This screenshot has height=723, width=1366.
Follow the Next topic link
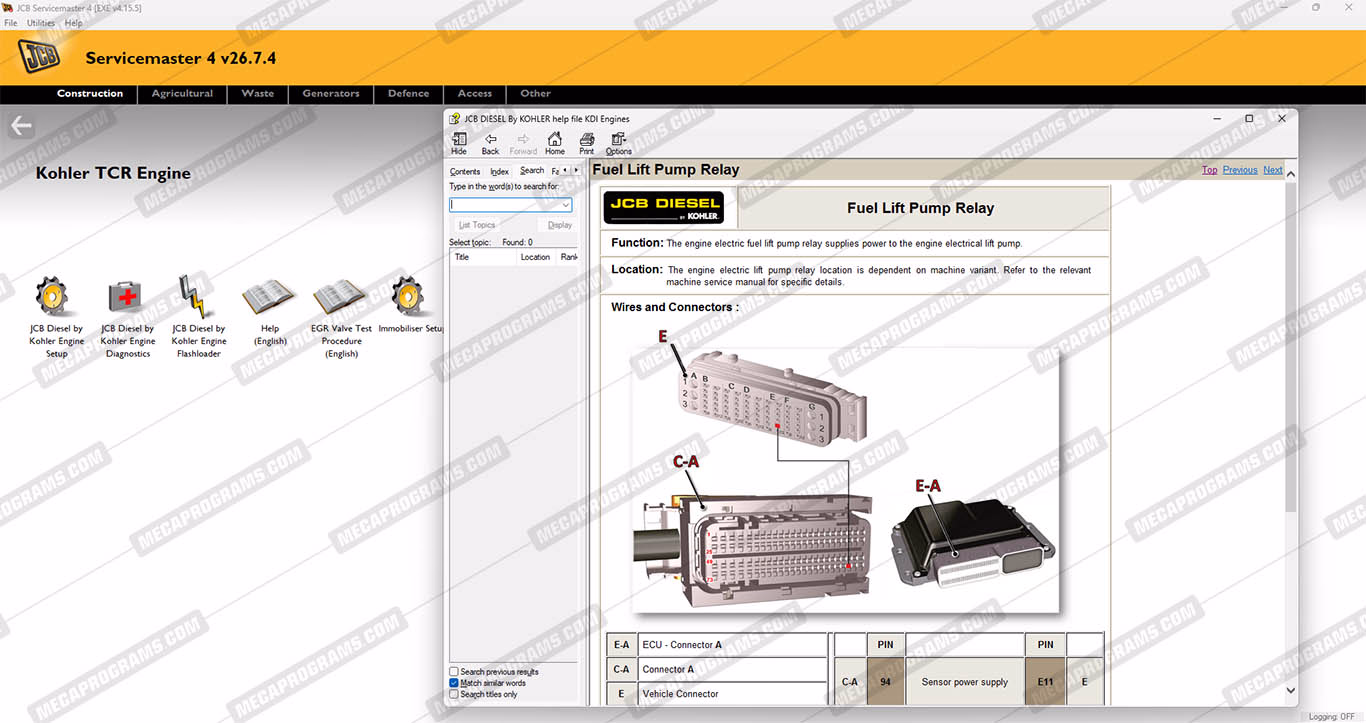pyautogui.click(x=1273, y=170)
